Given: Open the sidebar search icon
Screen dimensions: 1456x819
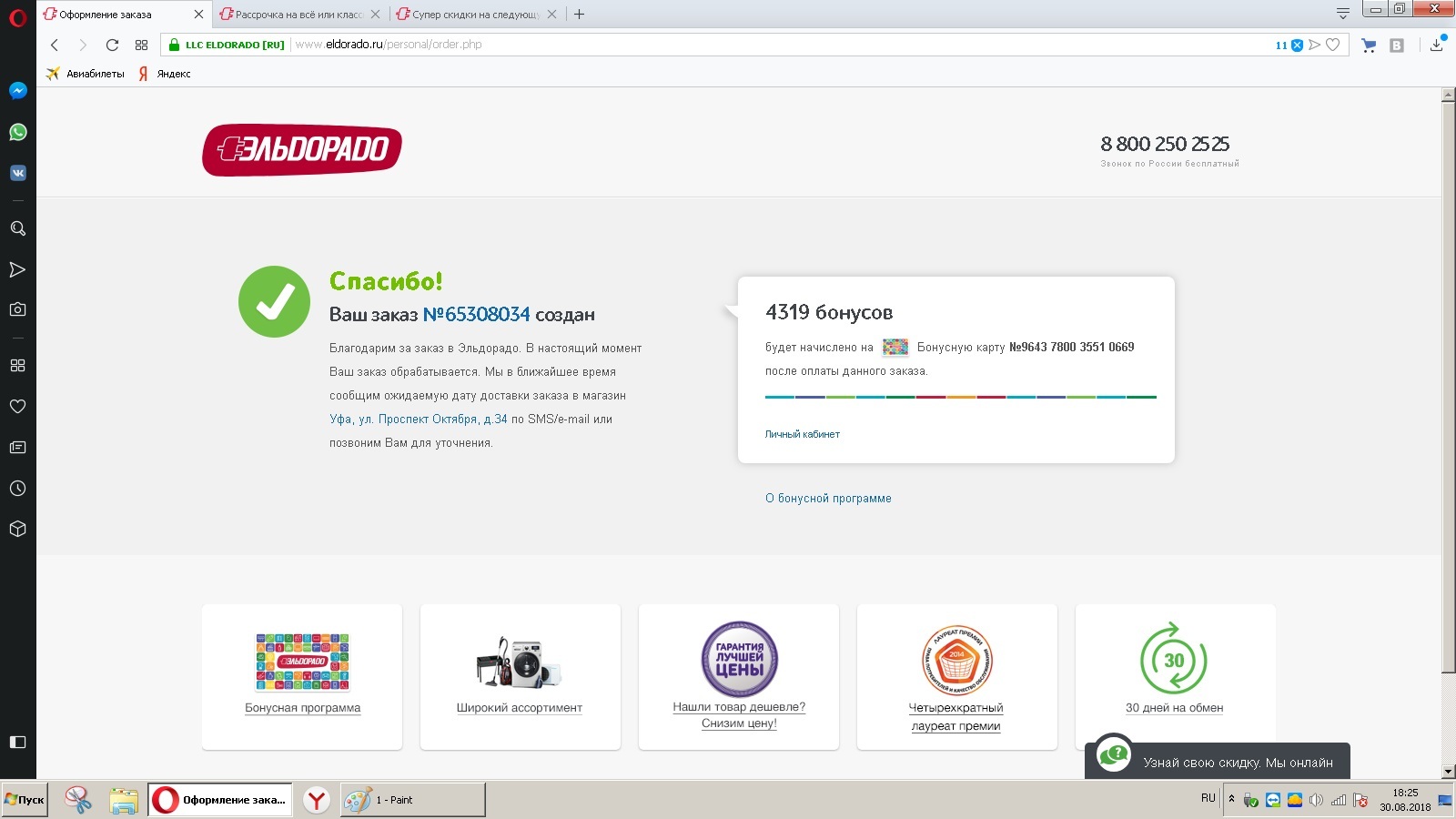Looking at the screenshot, I should (x=17, y=228).
